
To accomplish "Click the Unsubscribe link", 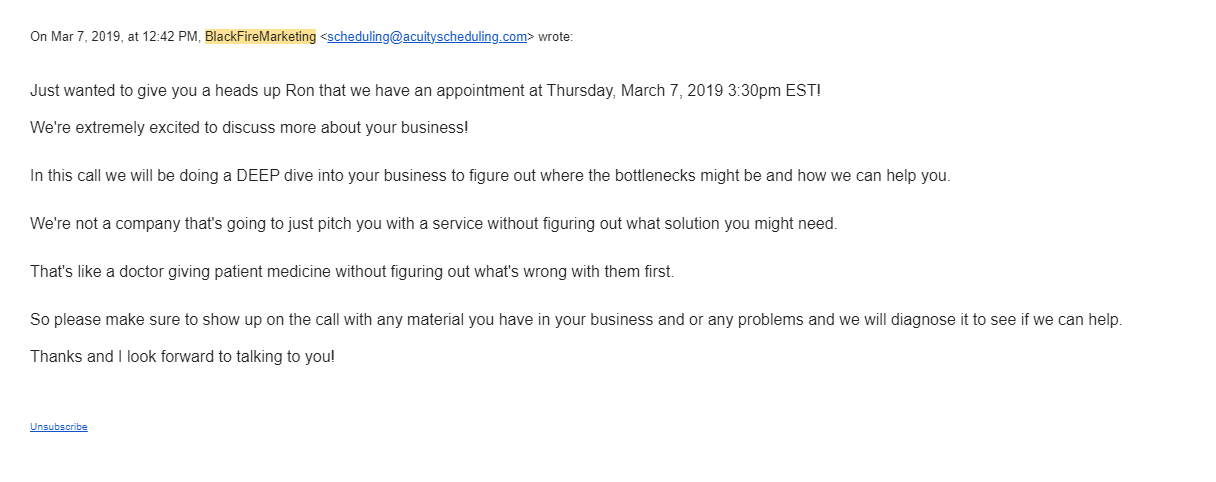I will [x=59, y=427].
